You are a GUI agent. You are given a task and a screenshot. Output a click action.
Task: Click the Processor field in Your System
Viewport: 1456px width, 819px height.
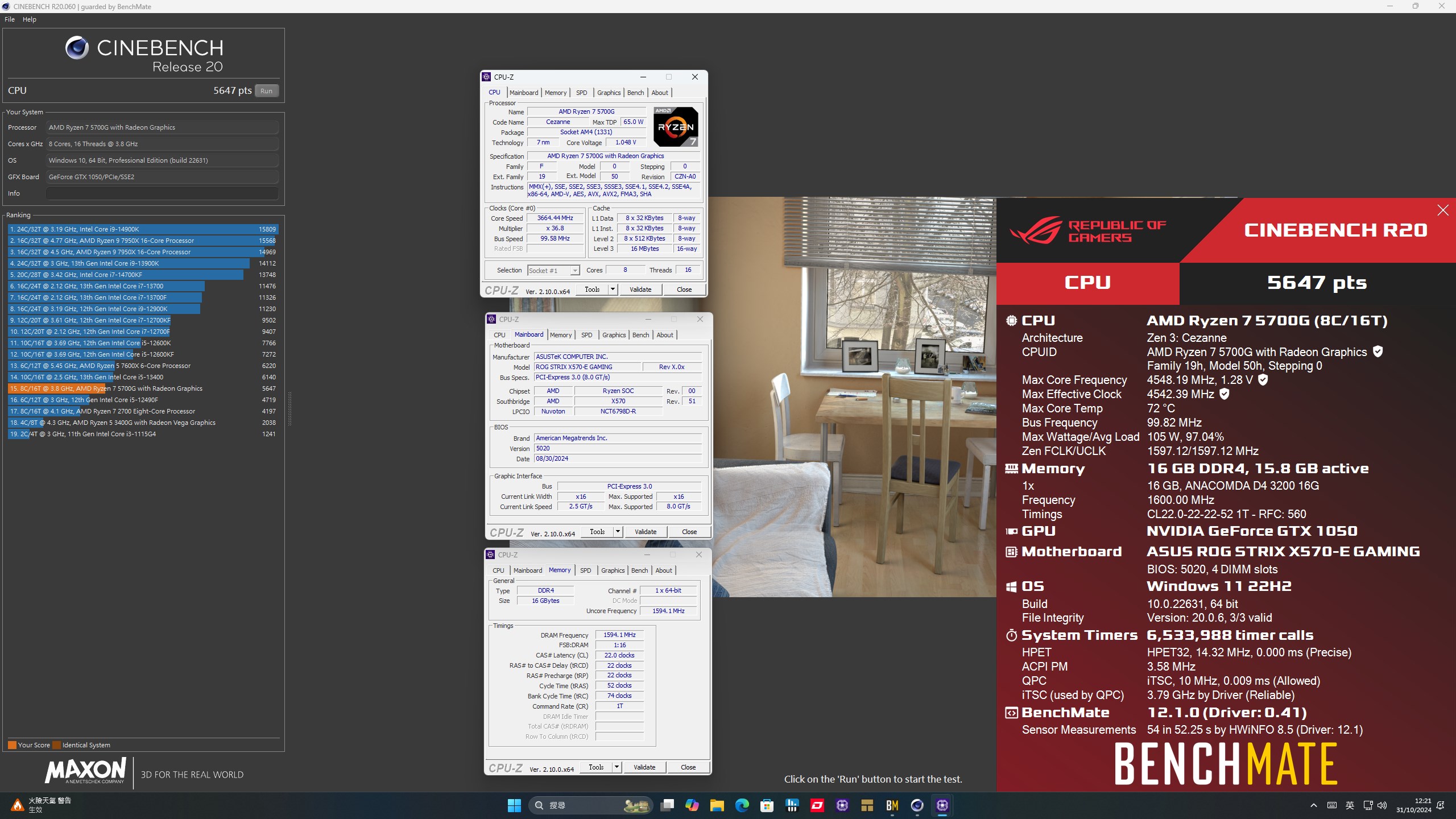162,127
